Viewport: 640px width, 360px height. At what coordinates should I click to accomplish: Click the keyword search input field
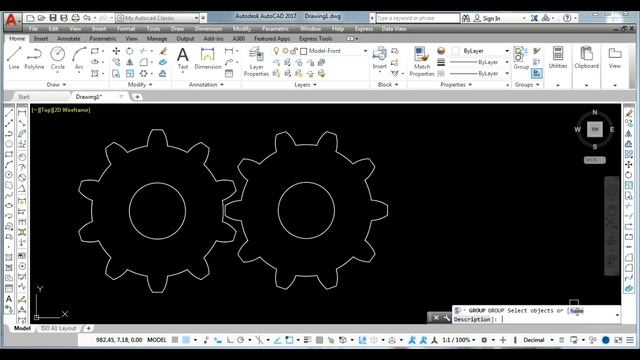(418, 18)
